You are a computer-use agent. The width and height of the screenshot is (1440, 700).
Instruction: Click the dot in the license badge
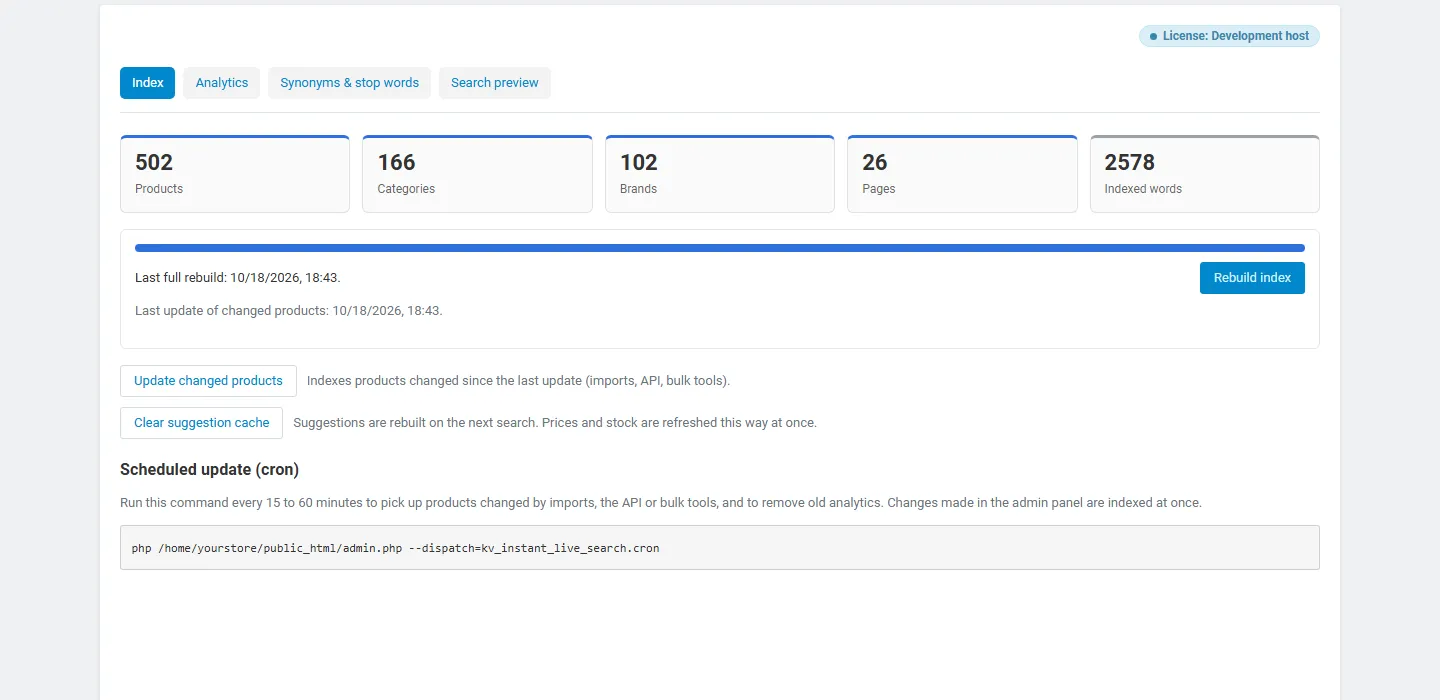tap(1153, 36)
